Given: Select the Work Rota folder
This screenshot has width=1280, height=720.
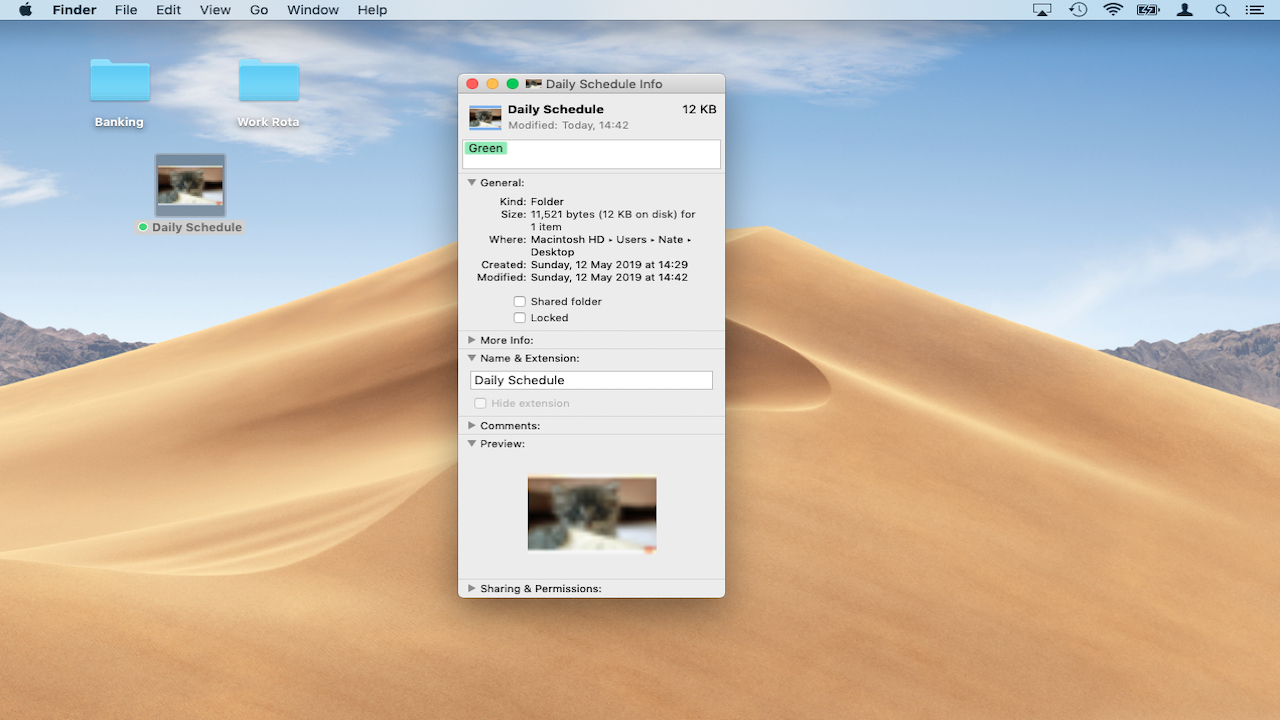Looking at the screenshot, I should point(269,81).
